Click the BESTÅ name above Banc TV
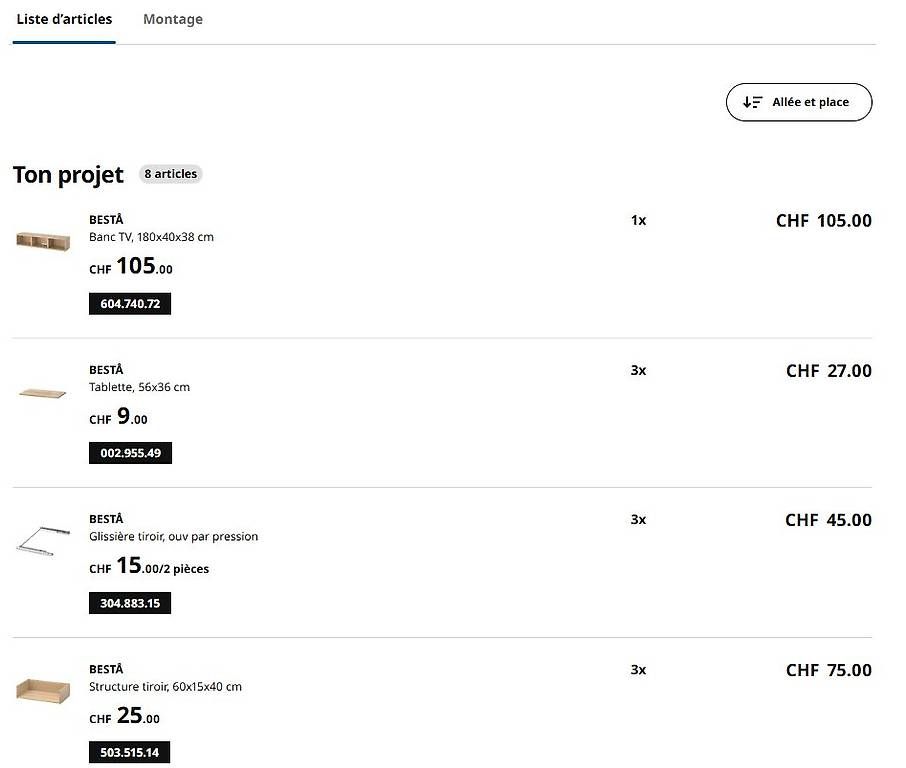The width and height of the screenshot is (906, 768). 106,220
